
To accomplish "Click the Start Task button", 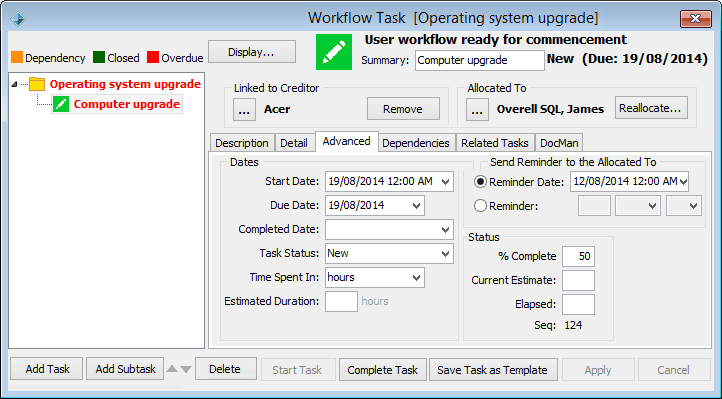I will tap(297, 370).
